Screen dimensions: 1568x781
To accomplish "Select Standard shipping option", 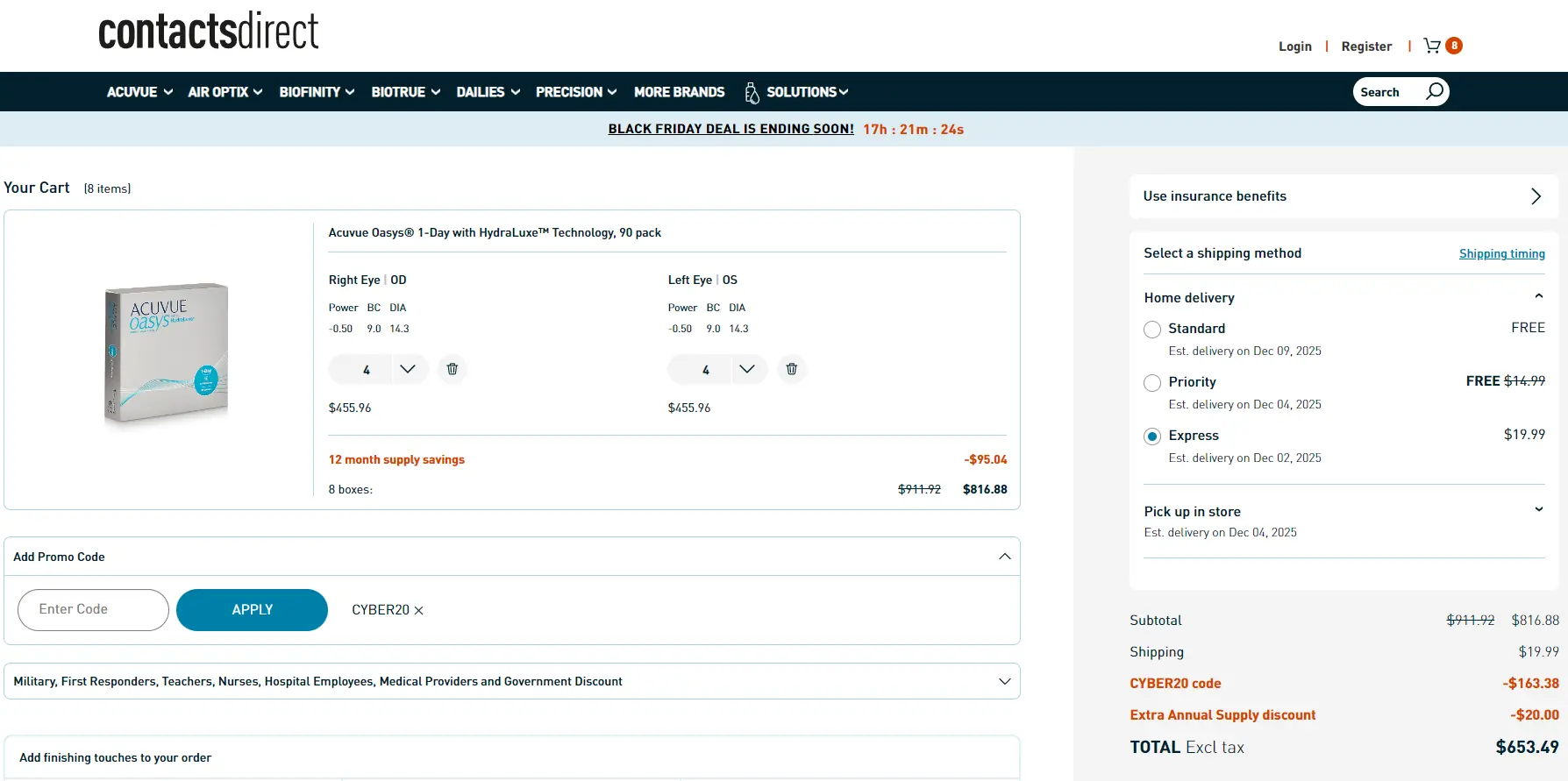I will 1152,330.
